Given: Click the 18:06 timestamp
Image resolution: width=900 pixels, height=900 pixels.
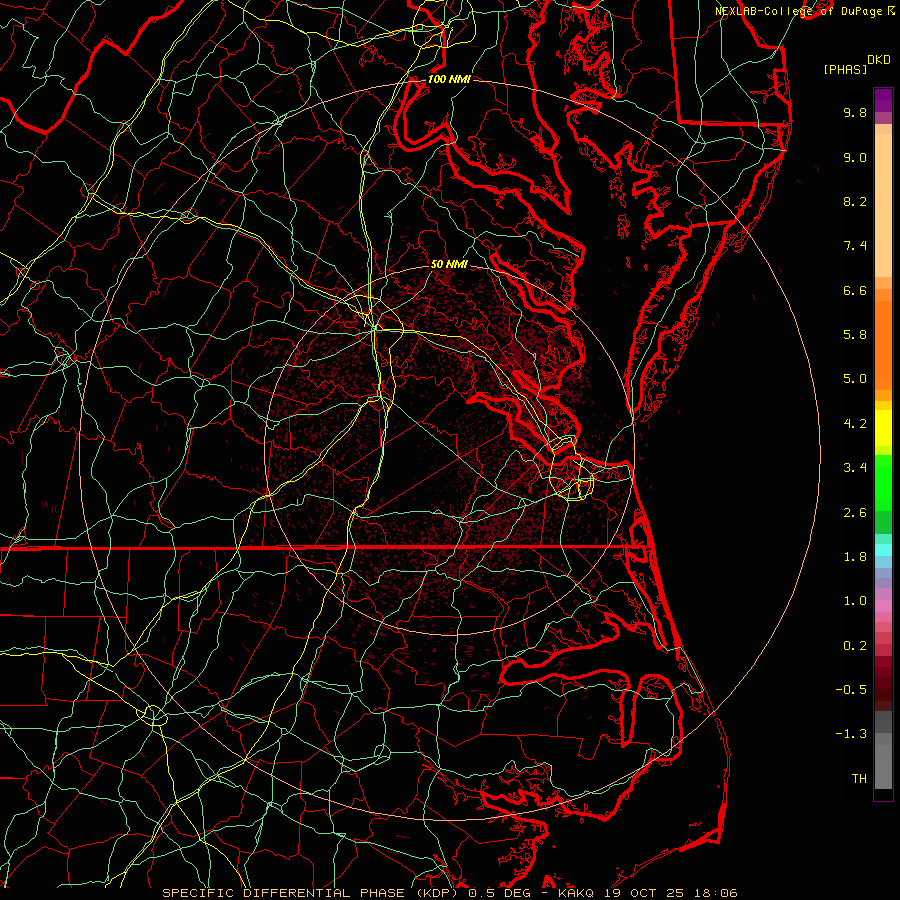Looking at the screenshot, I should [718, 893].
